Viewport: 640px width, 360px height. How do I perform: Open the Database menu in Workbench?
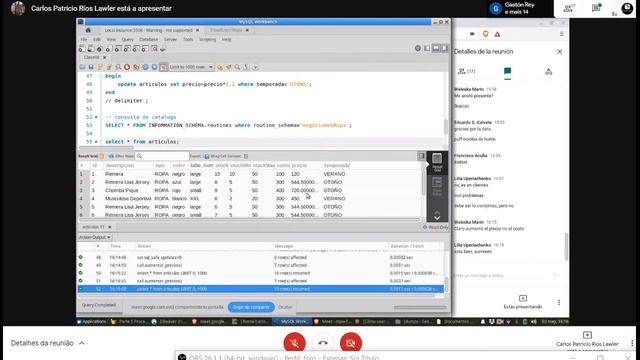pyautogui.click(x=149, y=40)
